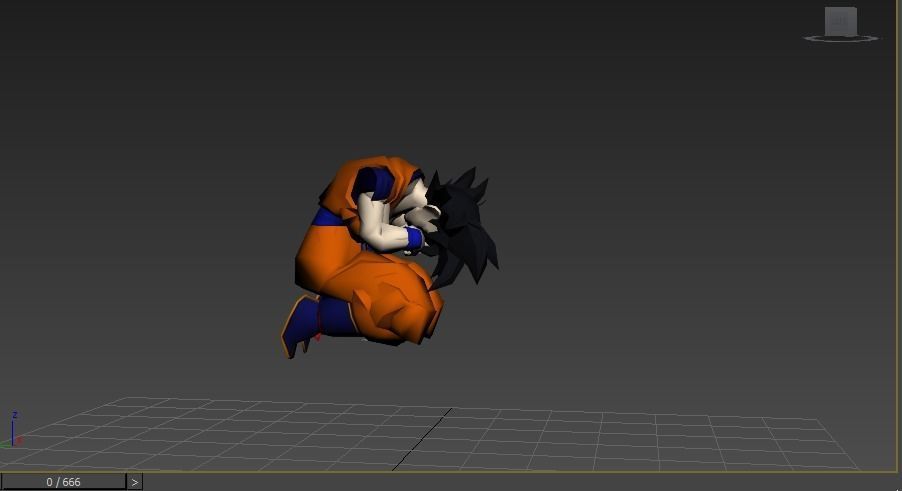Click the ViewCube in the viewport corner

840,21
